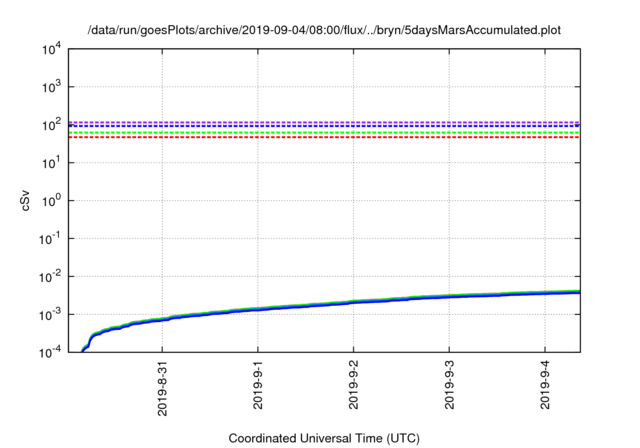Click the 2019-9-1 date tick label
This screenshot has width=640, height=448.
coord(258,385)
